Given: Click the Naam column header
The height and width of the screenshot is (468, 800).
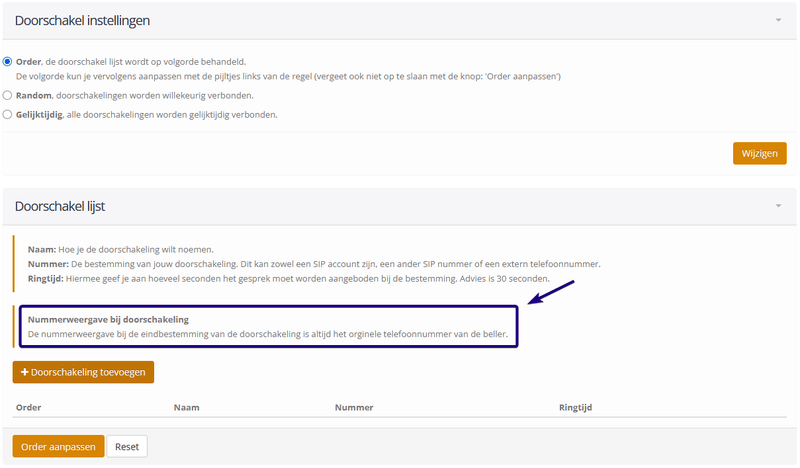Looking at the screenshot, I should point(186,408).
